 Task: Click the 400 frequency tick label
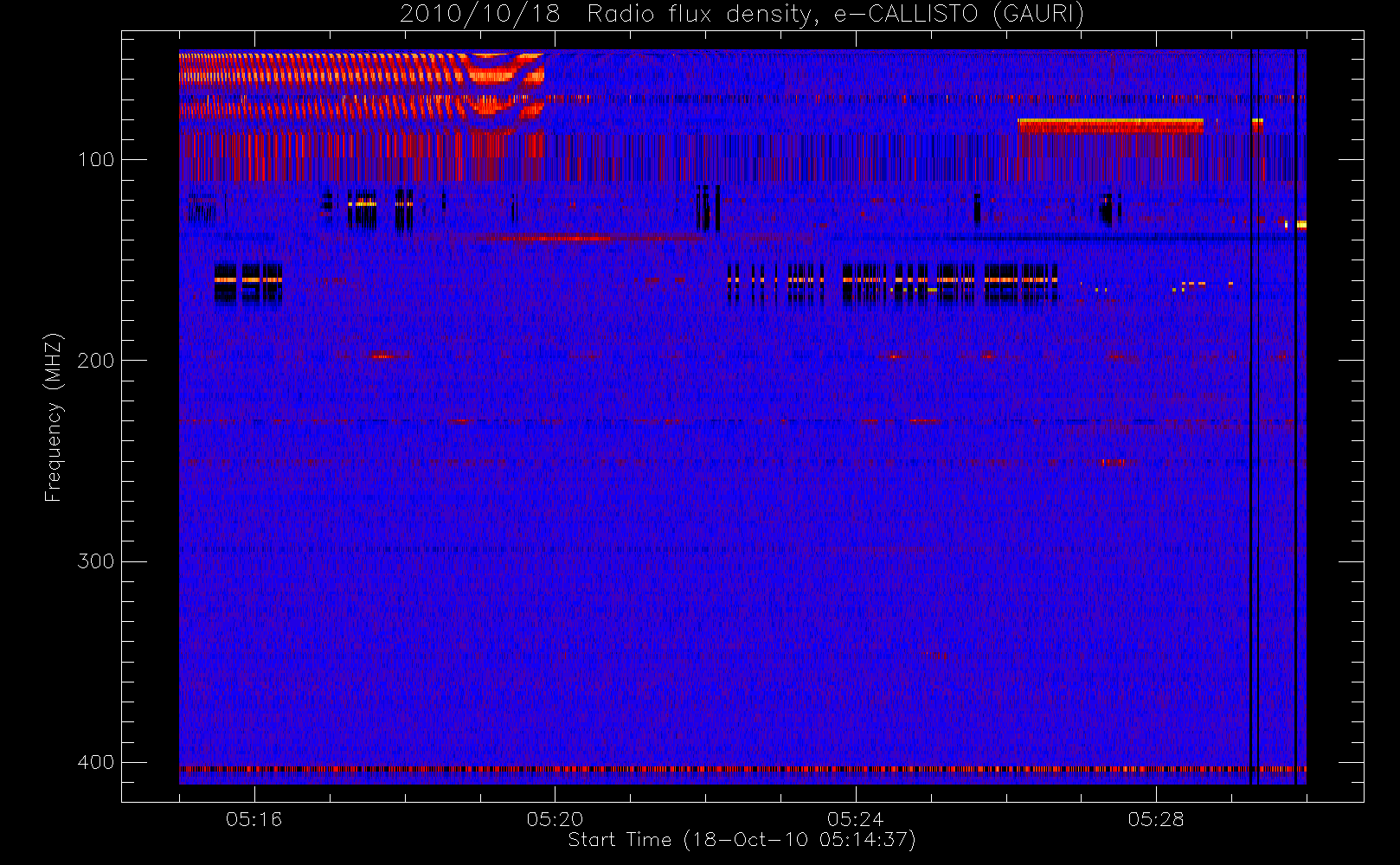coord(95,762)
